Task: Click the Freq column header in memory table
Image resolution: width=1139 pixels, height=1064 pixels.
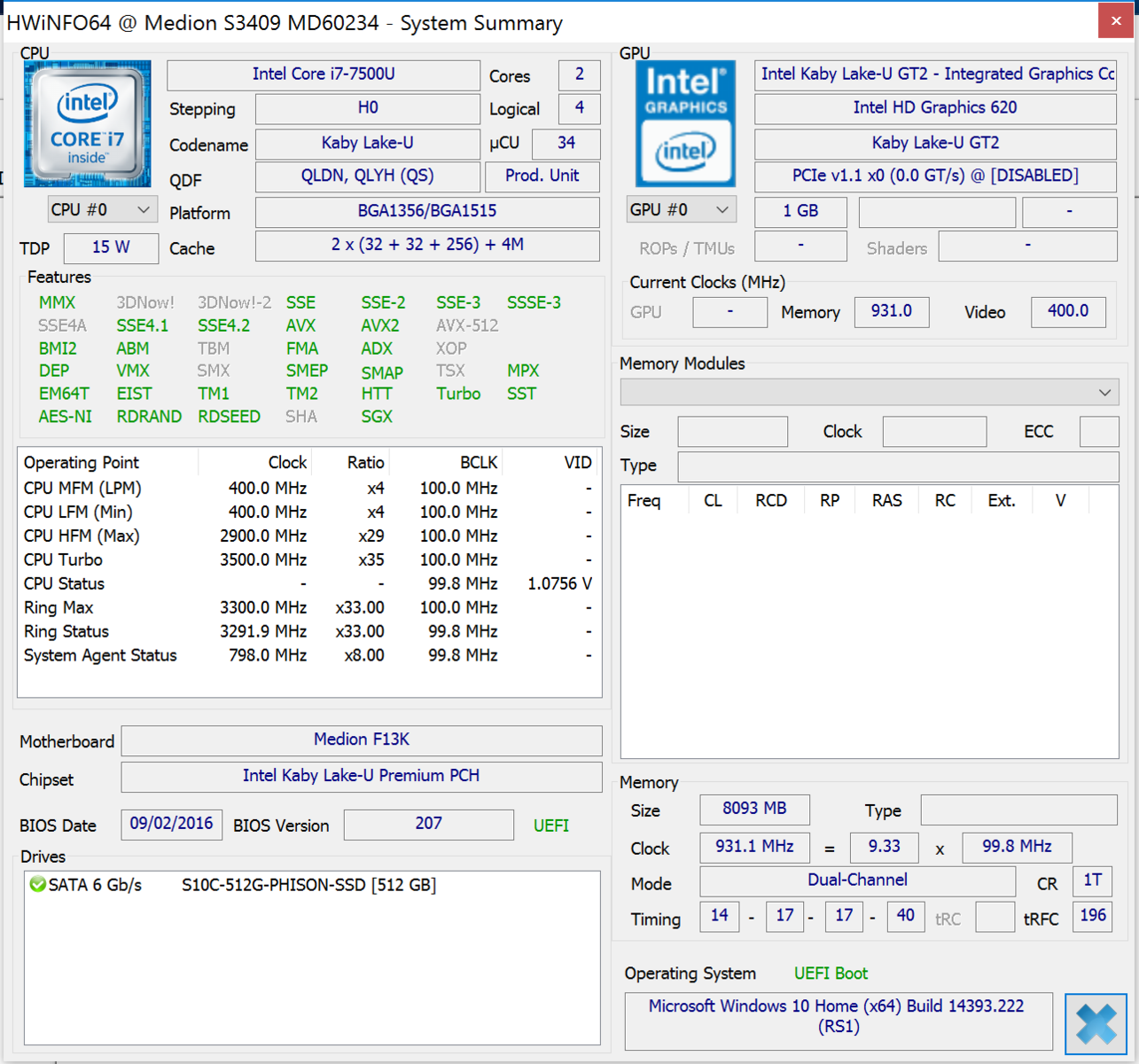Action: click(x=654, y=501)
